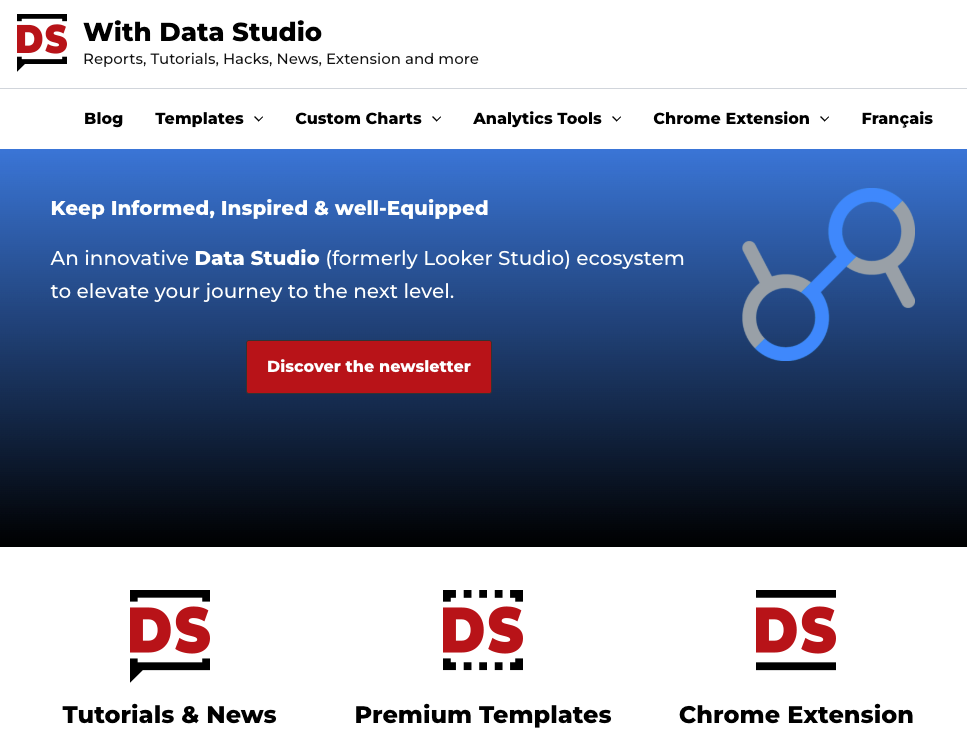Switch to Français language
Screen dimensions: 967x736
tap(897, 118)
